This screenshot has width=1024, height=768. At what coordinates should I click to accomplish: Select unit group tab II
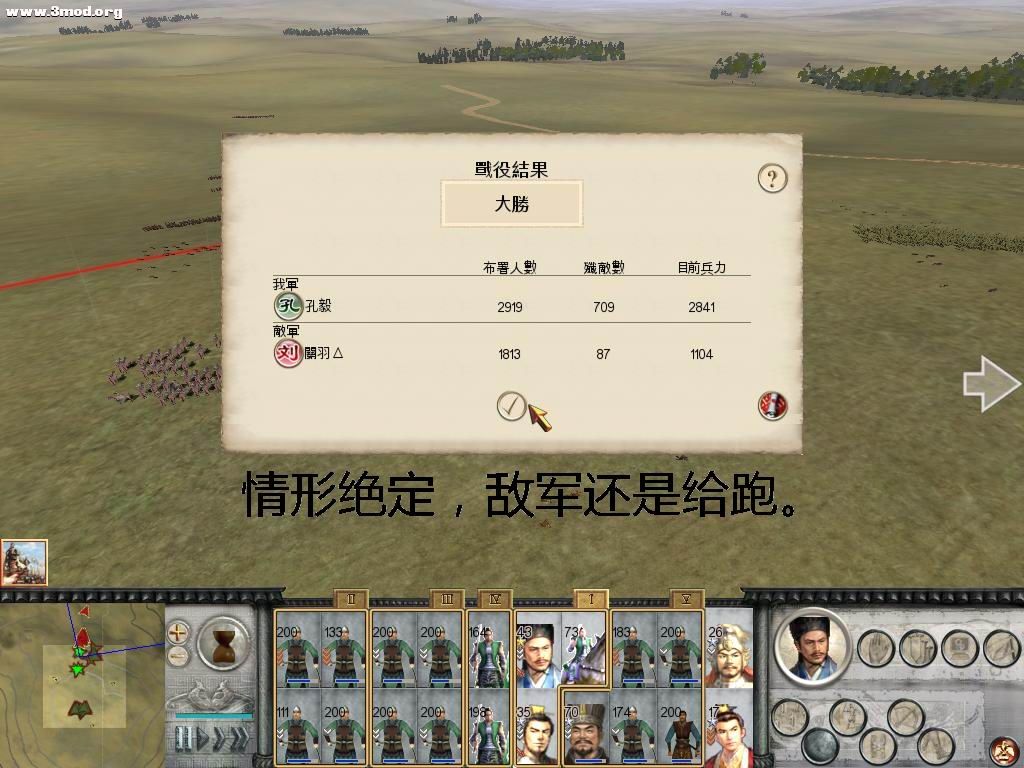[351, 600]
